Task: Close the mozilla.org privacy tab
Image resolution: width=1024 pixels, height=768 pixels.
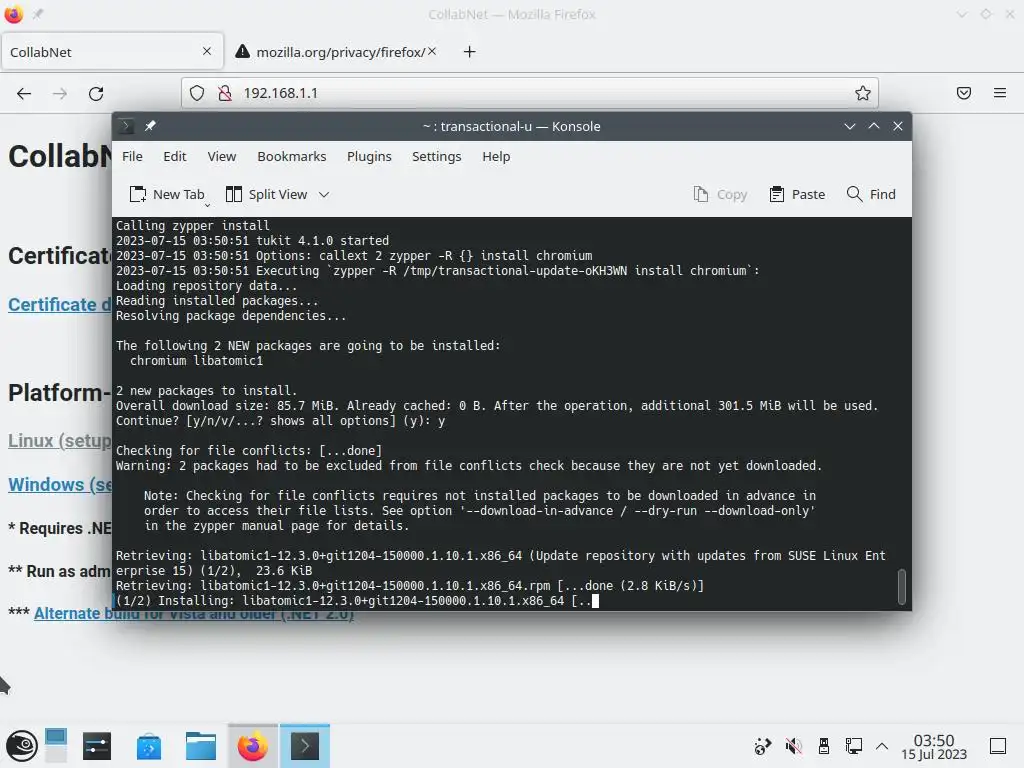Action: pyautogui.click(x=432, y=51)
